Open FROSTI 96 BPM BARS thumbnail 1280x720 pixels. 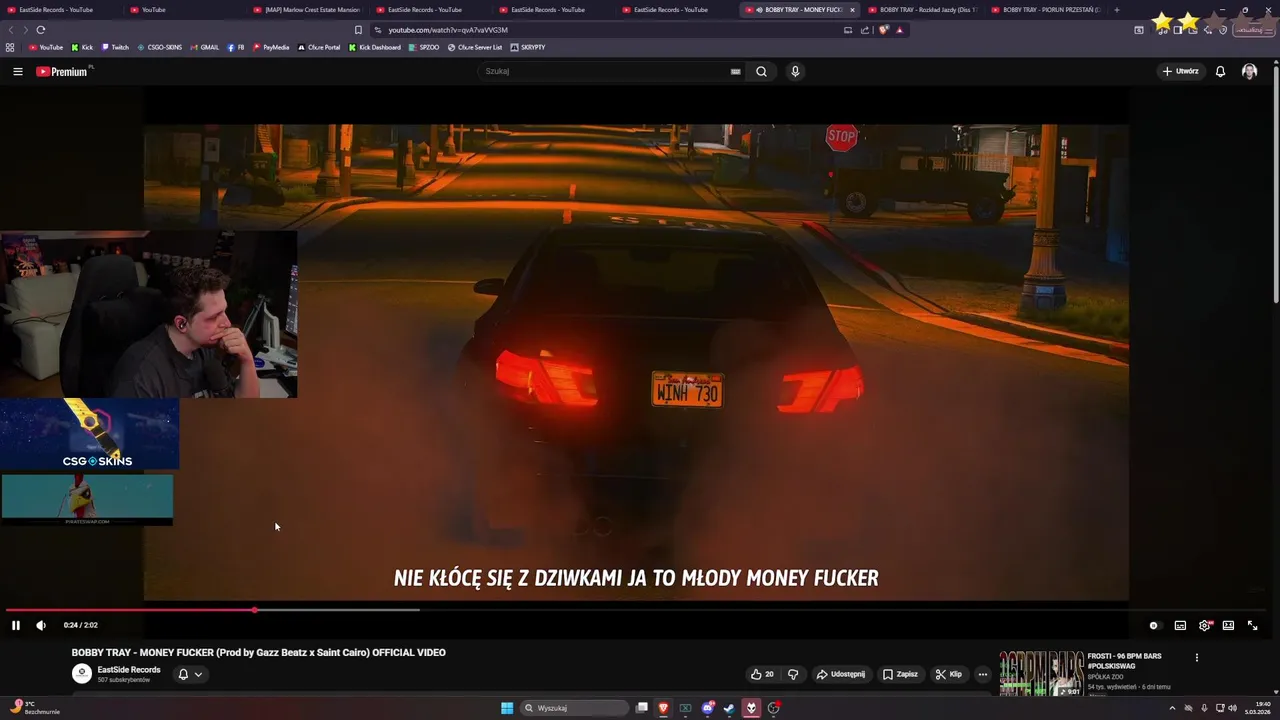1041,673
